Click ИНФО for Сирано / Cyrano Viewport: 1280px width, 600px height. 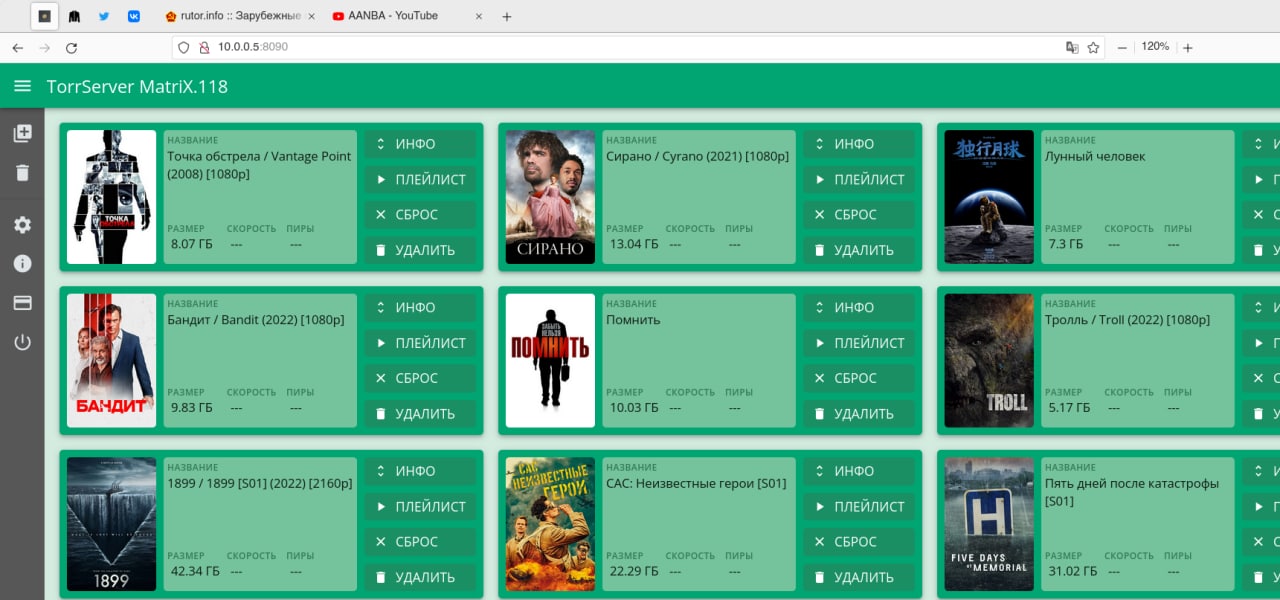point(858,144)
